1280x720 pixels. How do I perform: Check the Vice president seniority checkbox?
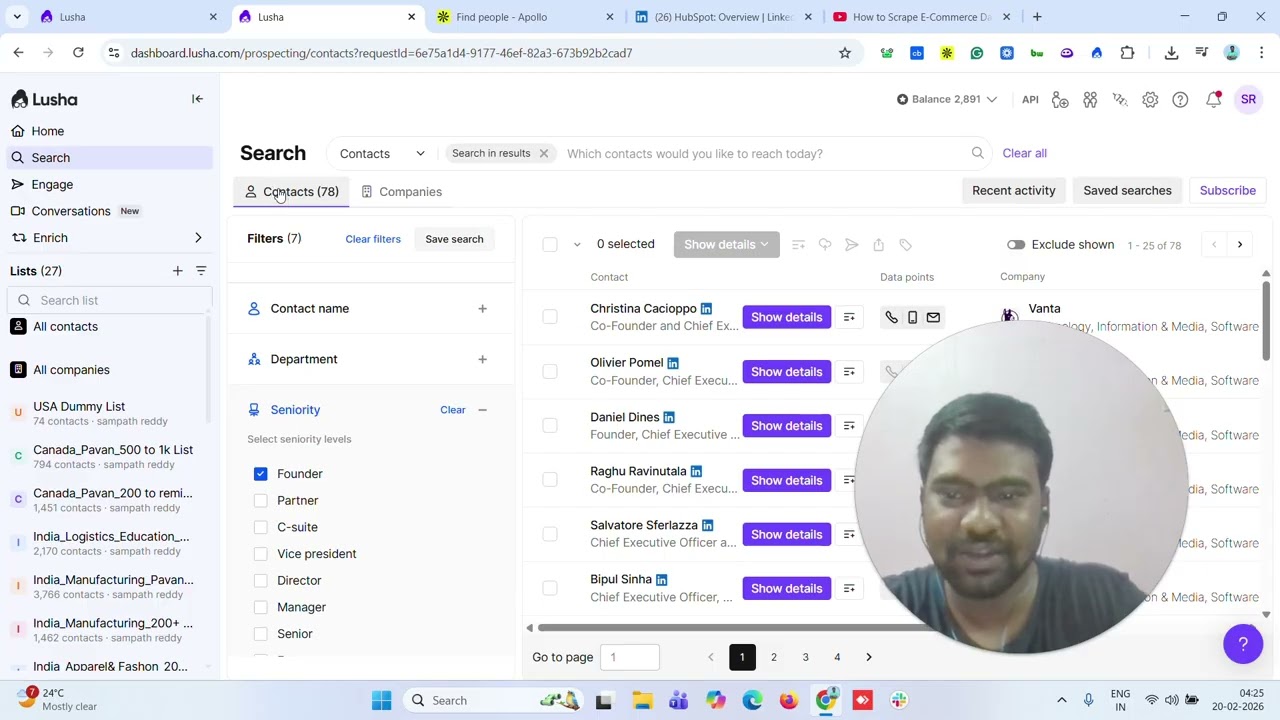coord(260,554)
